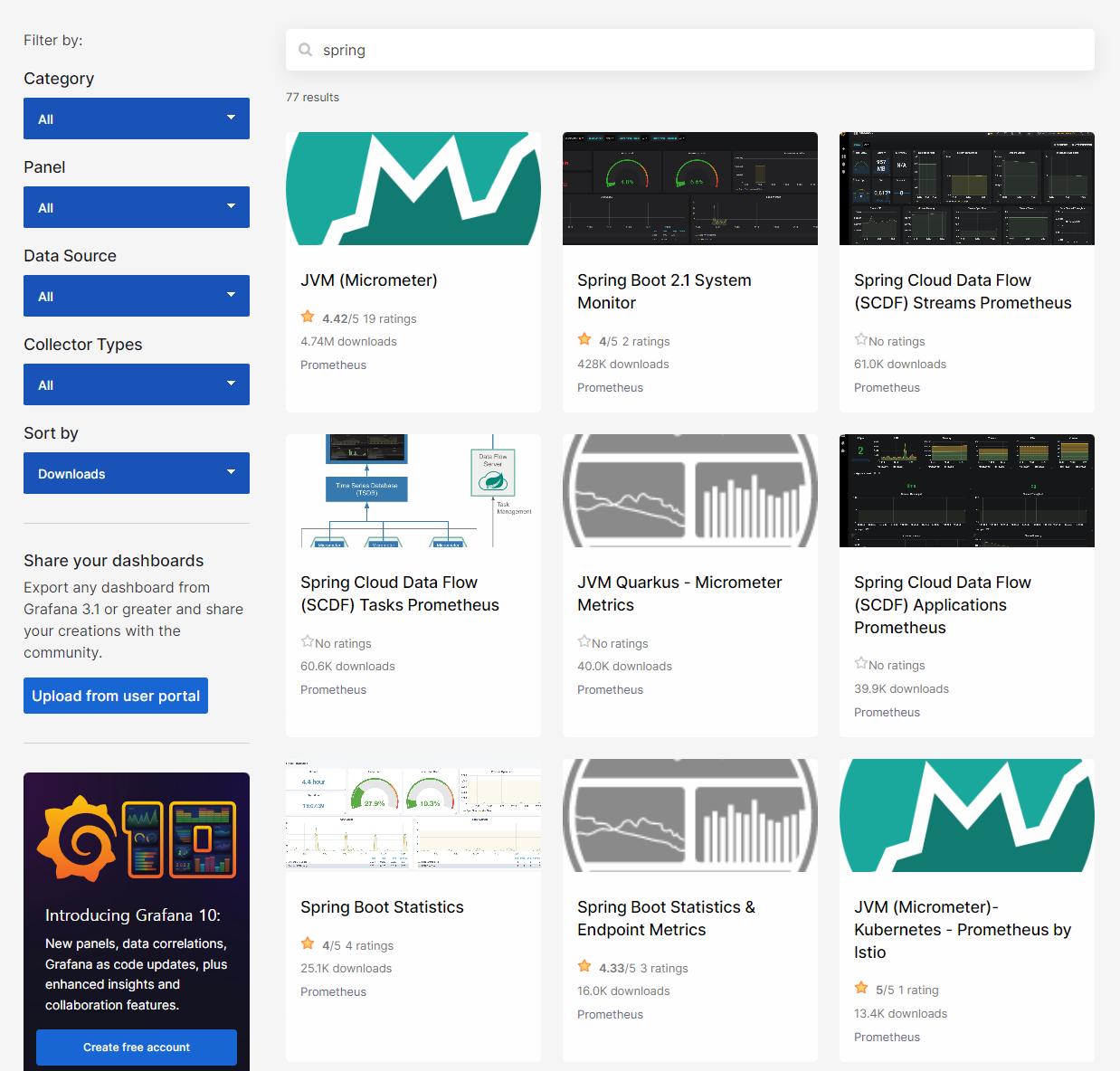The height and width of the screenshot is (1071, 1120).
Task: Click the 77 results count text
Action: point(312,98)
